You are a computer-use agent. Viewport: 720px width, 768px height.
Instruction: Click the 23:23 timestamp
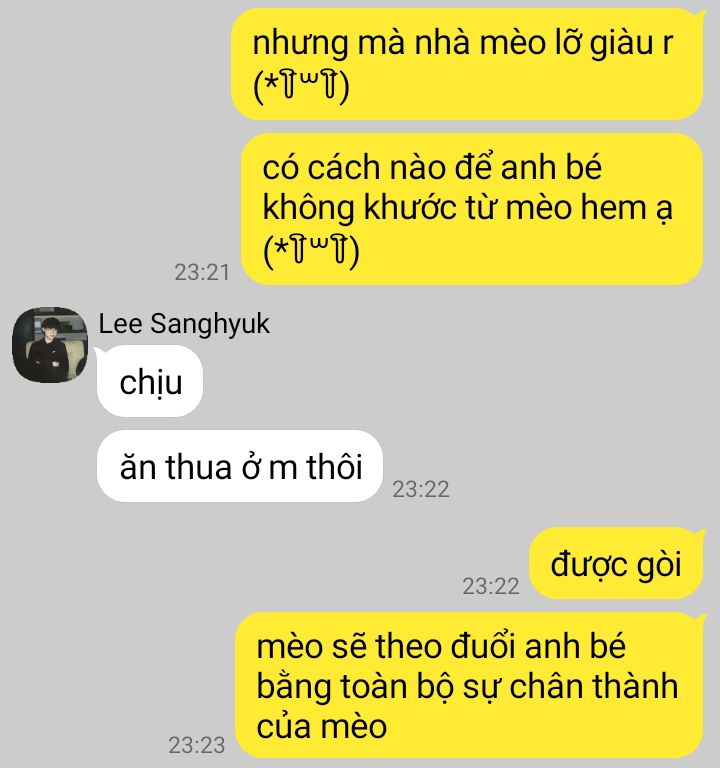pyautogui.click(x=197, y=745)
